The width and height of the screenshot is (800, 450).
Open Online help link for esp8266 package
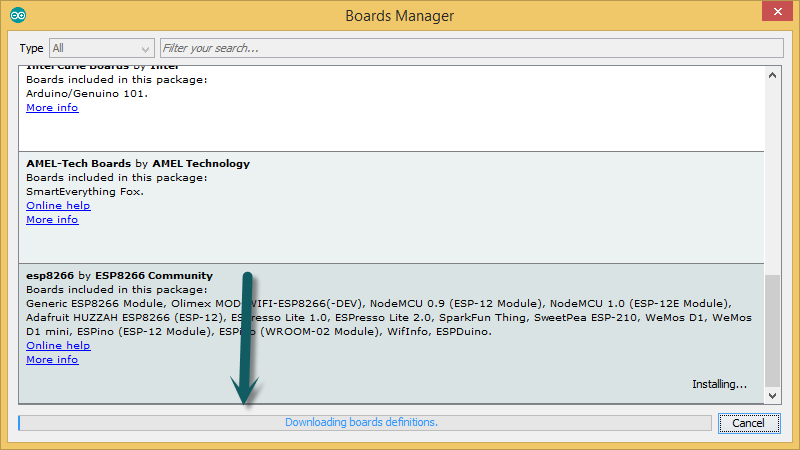[58, 345]
